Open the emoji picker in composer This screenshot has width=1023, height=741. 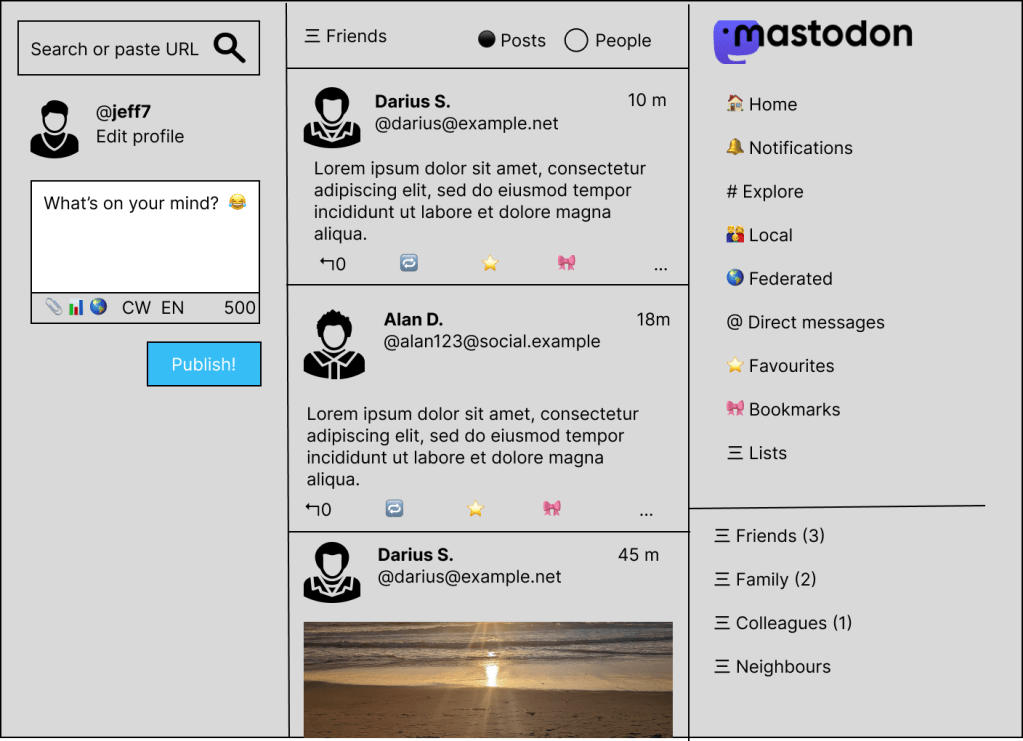237,203
